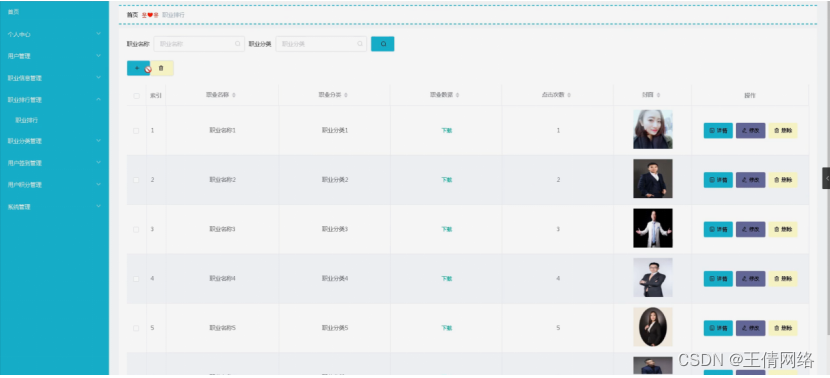Check the checkbox for row 4
This screenshot has width=830, height=378.
pyautogui.click(x=136, y=278)
